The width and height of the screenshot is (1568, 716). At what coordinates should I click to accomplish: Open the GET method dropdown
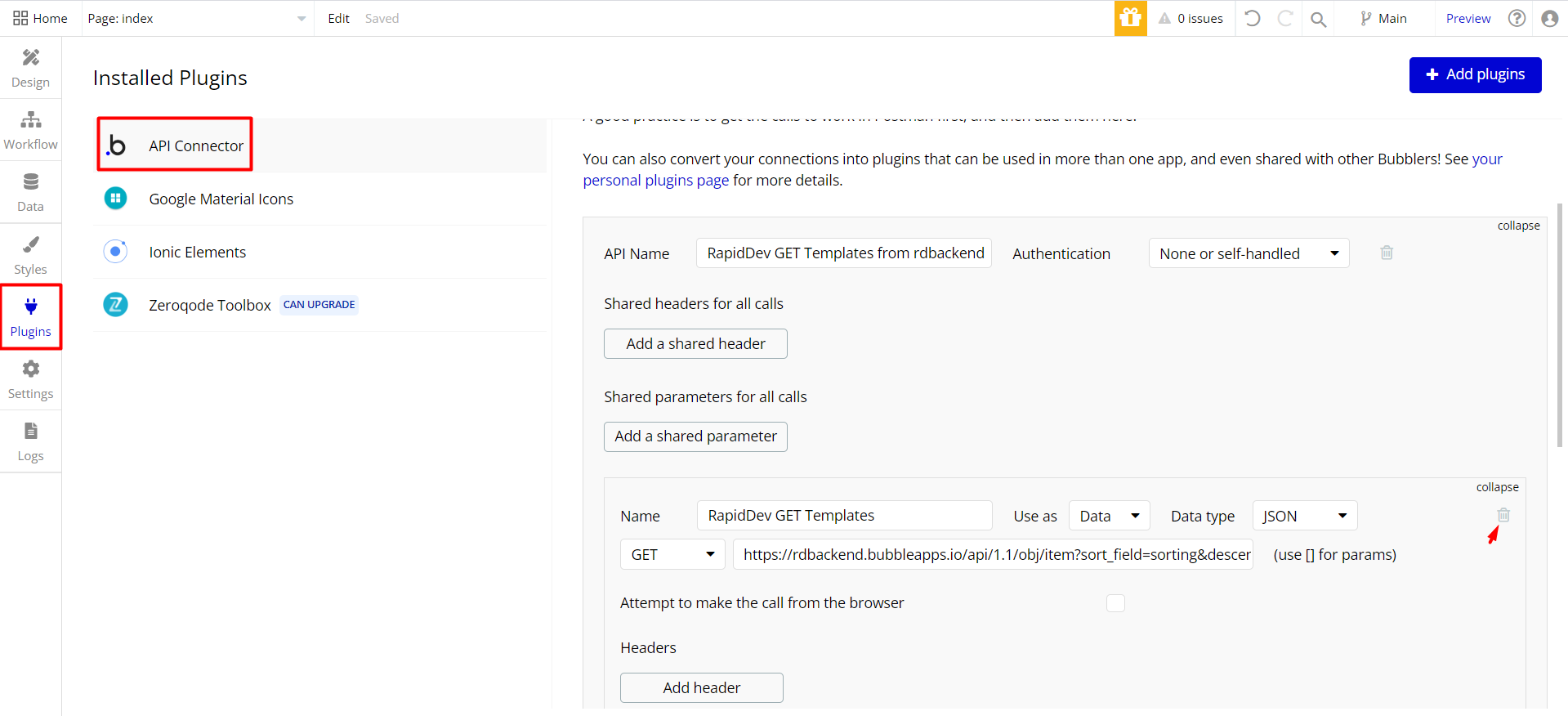[672, 554]
